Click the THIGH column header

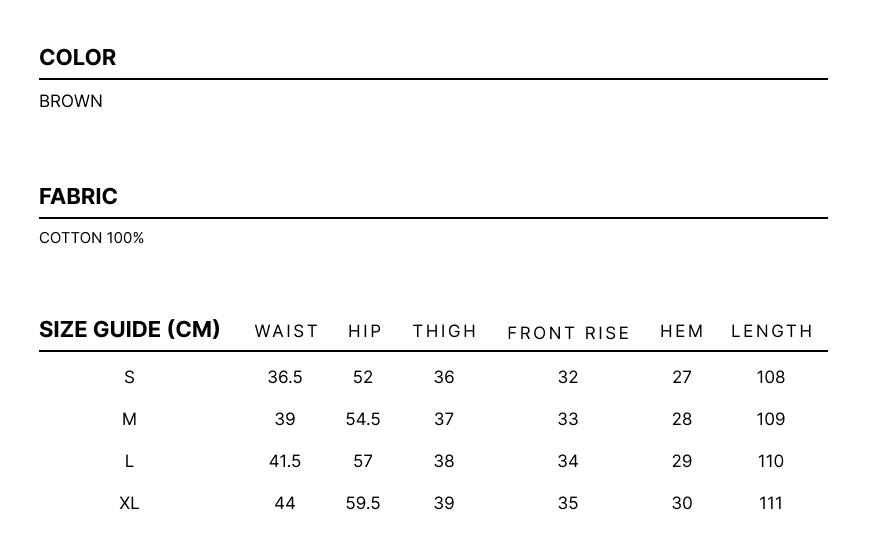point(445,331)
